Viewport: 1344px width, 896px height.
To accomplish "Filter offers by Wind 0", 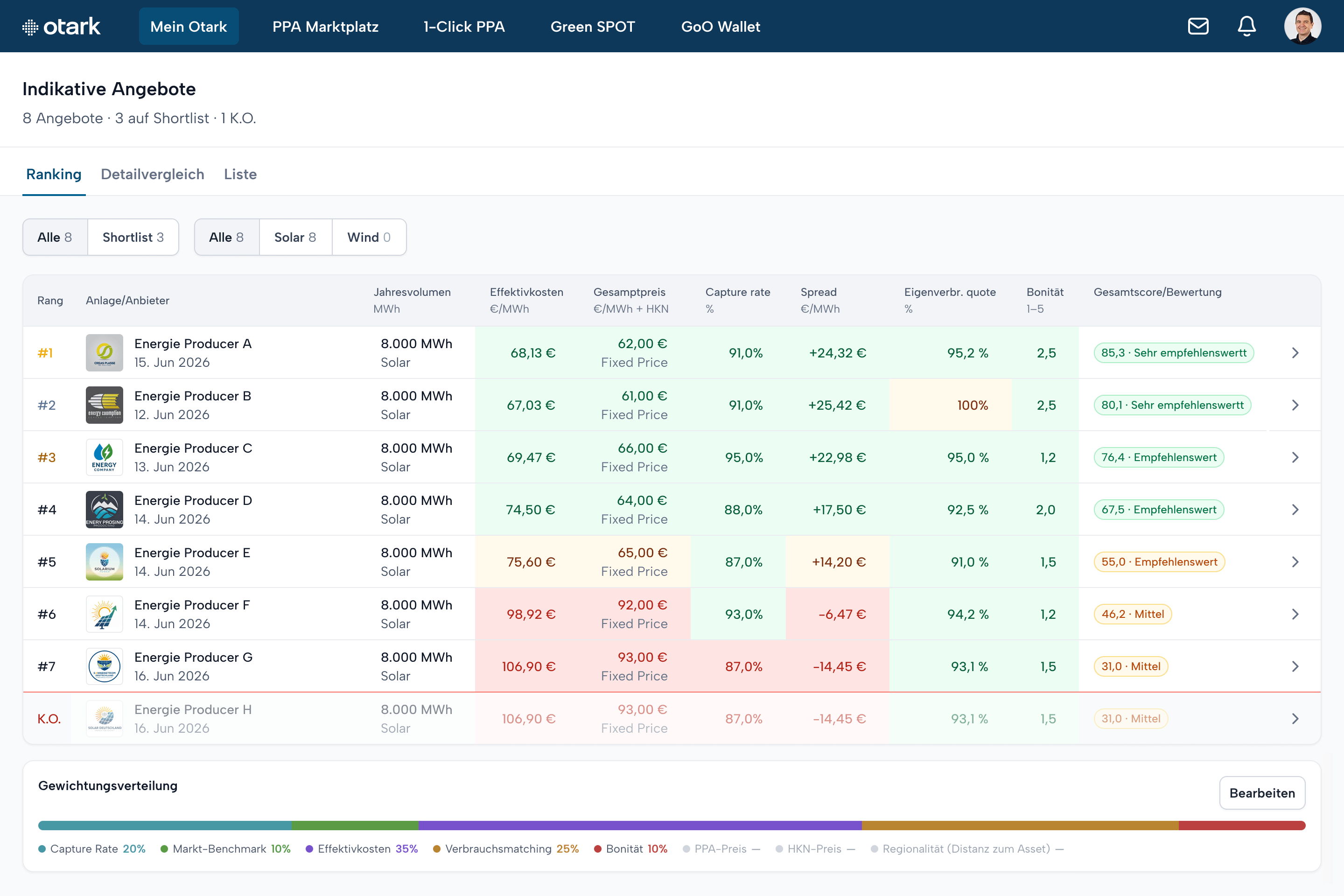I will [x=369, y=237].
